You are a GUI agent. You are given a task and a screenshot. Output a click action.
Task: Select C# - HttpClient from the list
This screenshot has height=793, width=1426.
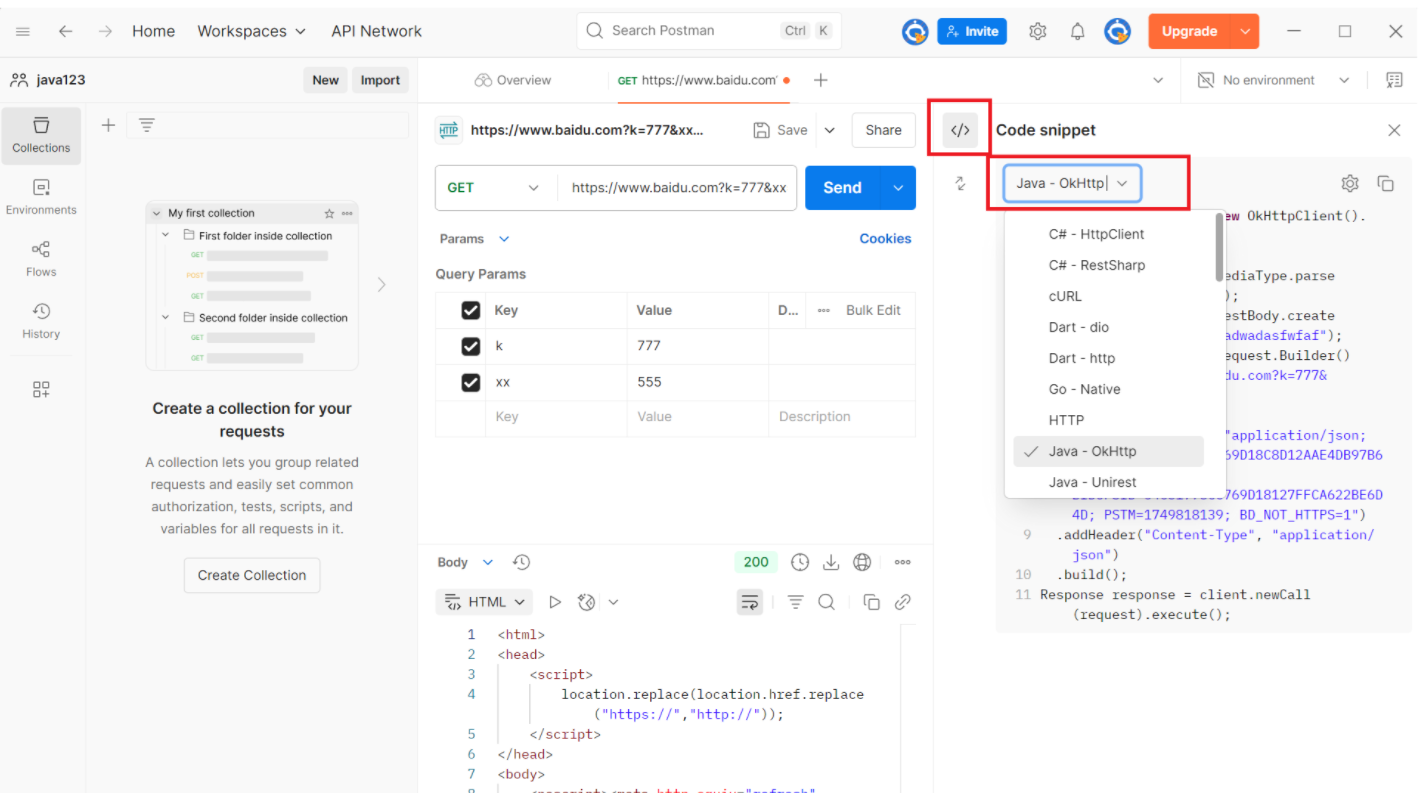(x=1108, y=234)
